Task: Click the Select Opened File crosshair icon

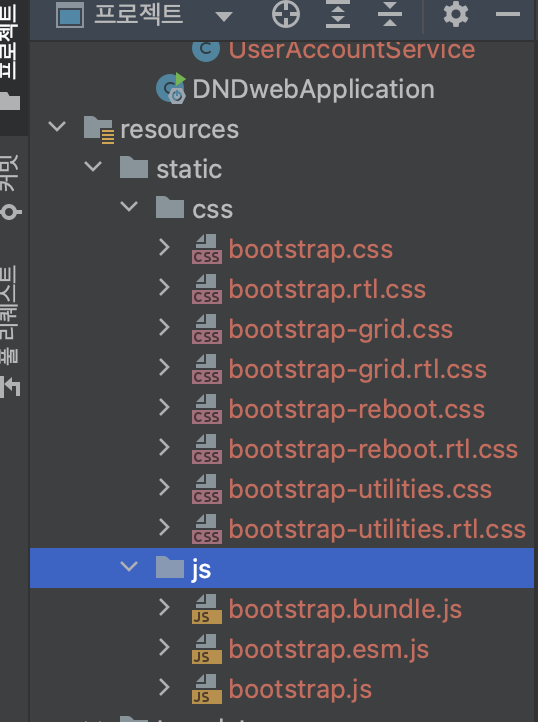Action: click(286, 14)
